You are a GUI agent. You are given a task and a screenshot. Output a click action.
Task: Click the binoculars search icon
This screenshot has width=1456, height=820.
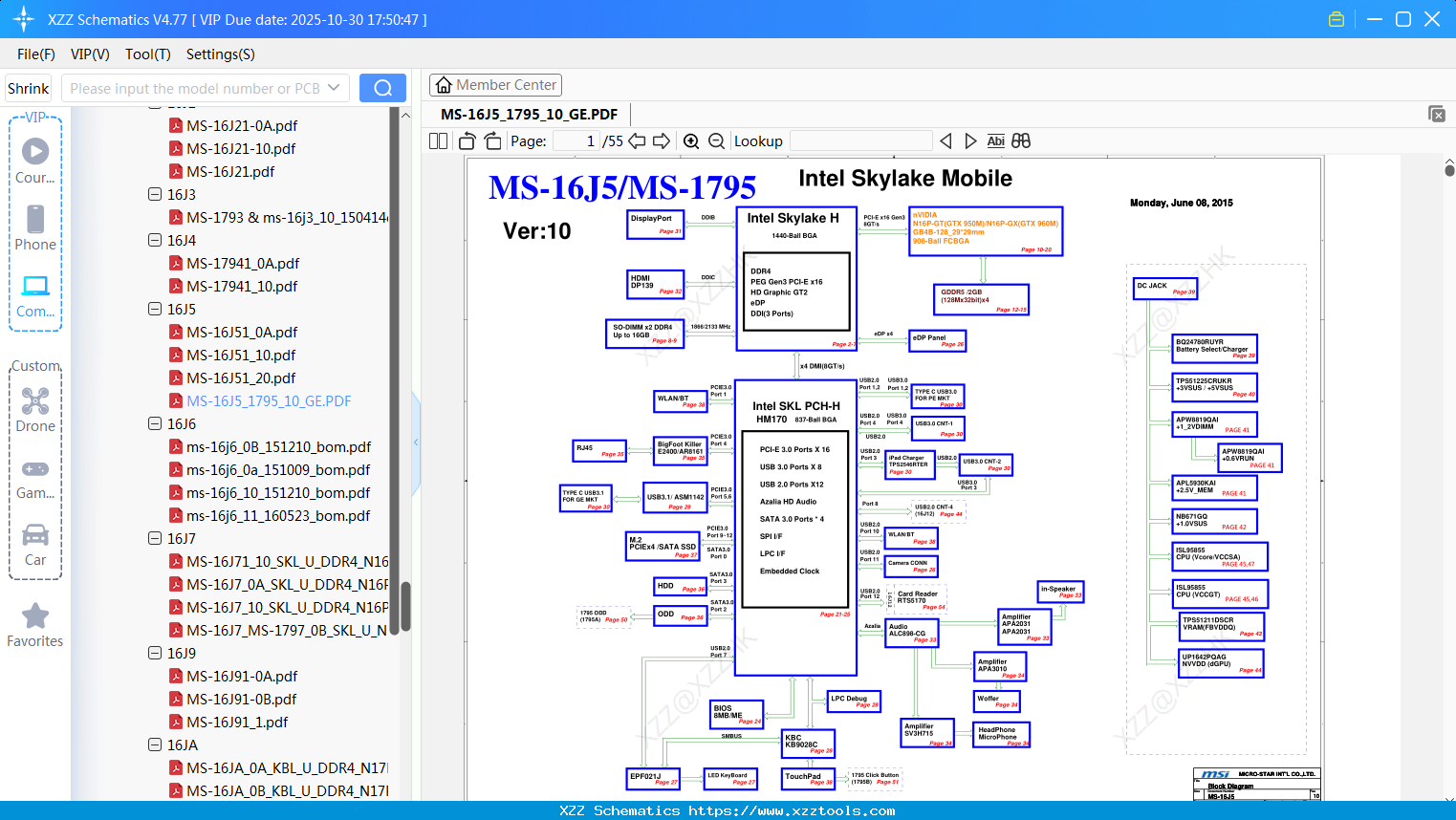pyautogui.click(x=1021, y=141)
